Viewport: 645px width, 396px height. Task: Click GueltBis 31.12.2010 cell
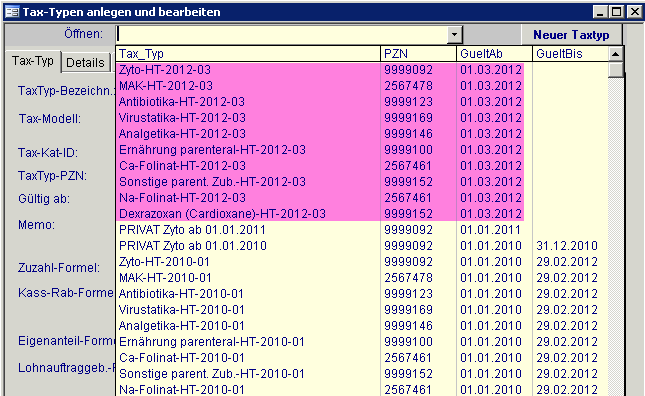[567, 246]
